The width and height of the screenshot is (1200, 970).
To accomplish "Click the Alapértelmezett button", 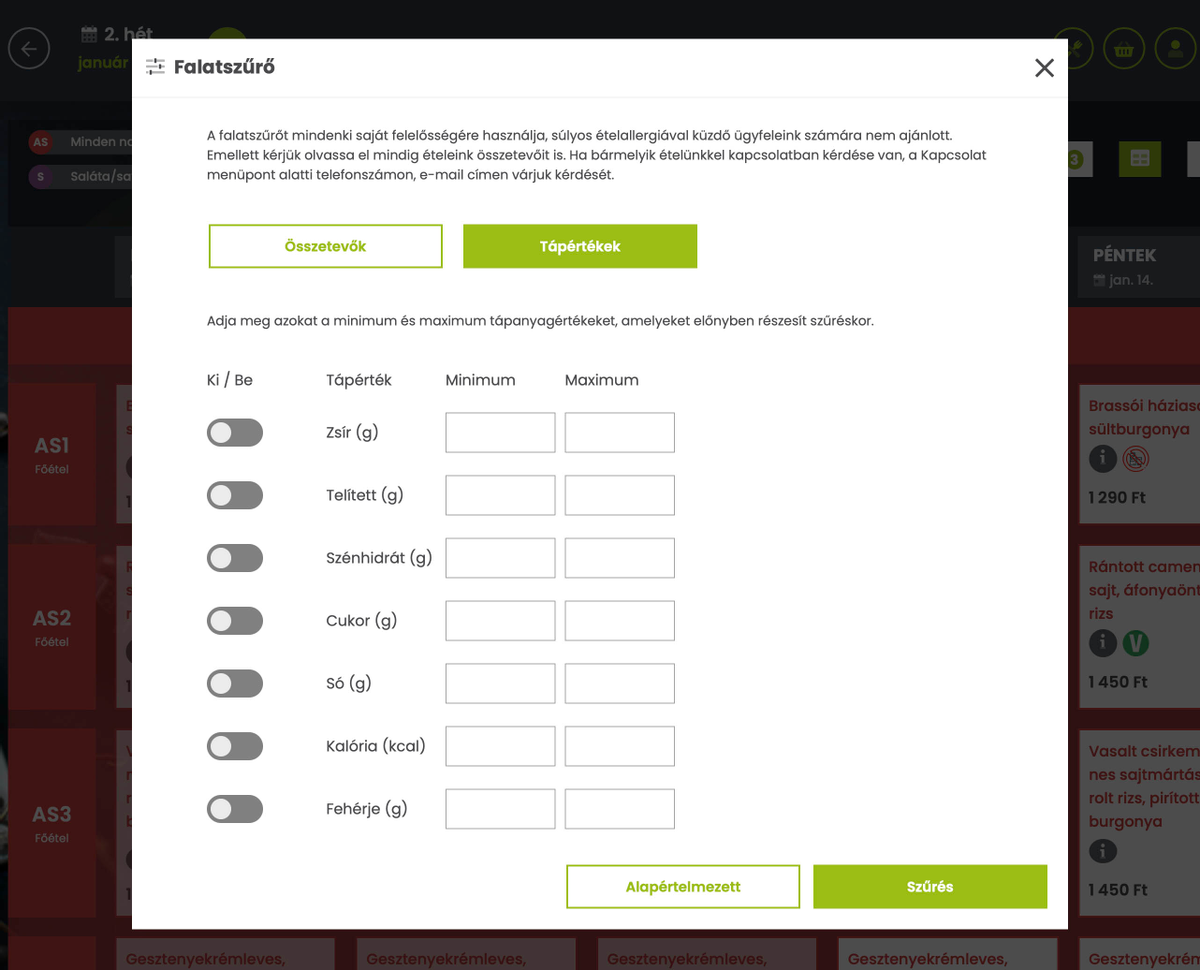I will (683, 886).
